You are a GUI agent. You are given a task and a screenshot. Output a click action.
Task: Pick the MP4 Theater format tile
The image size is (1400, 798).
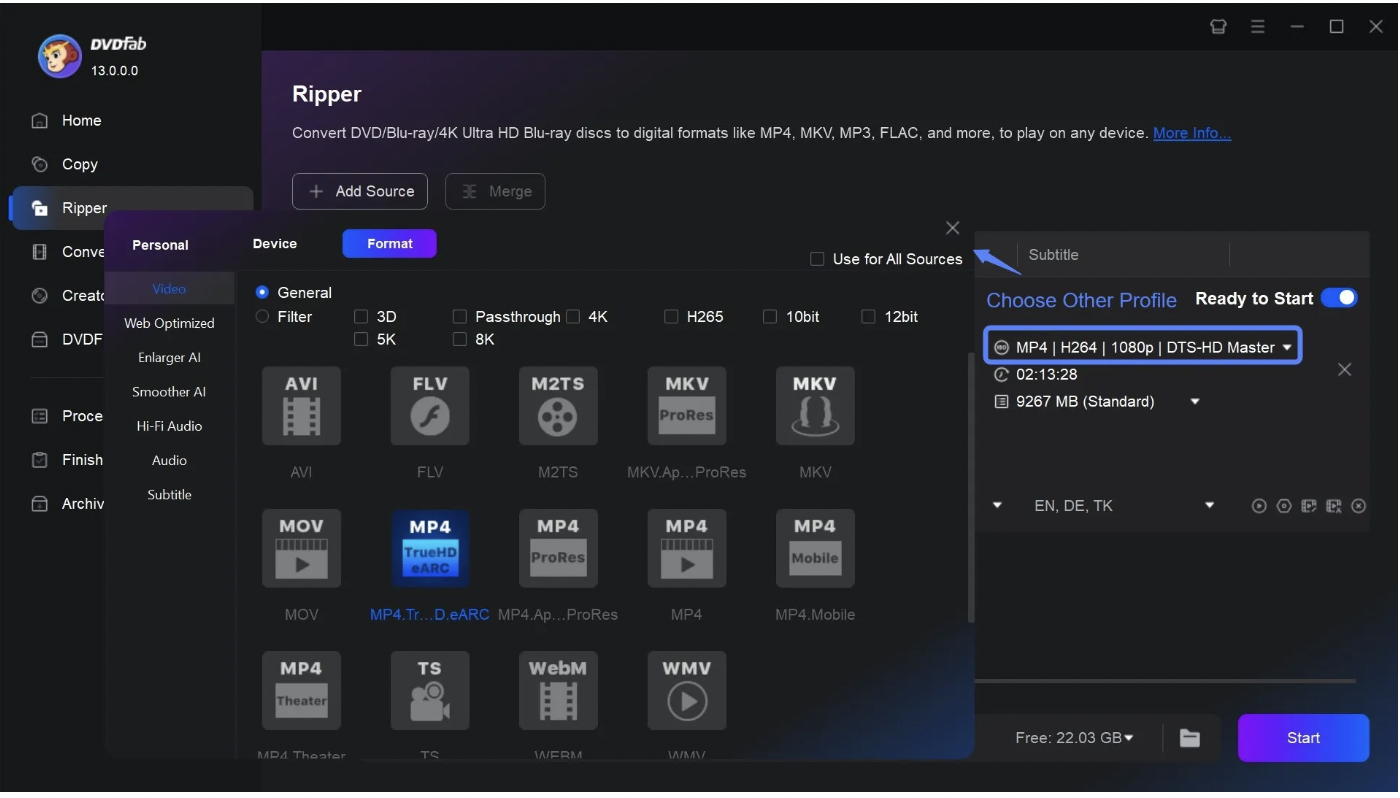tap(301, 691)
